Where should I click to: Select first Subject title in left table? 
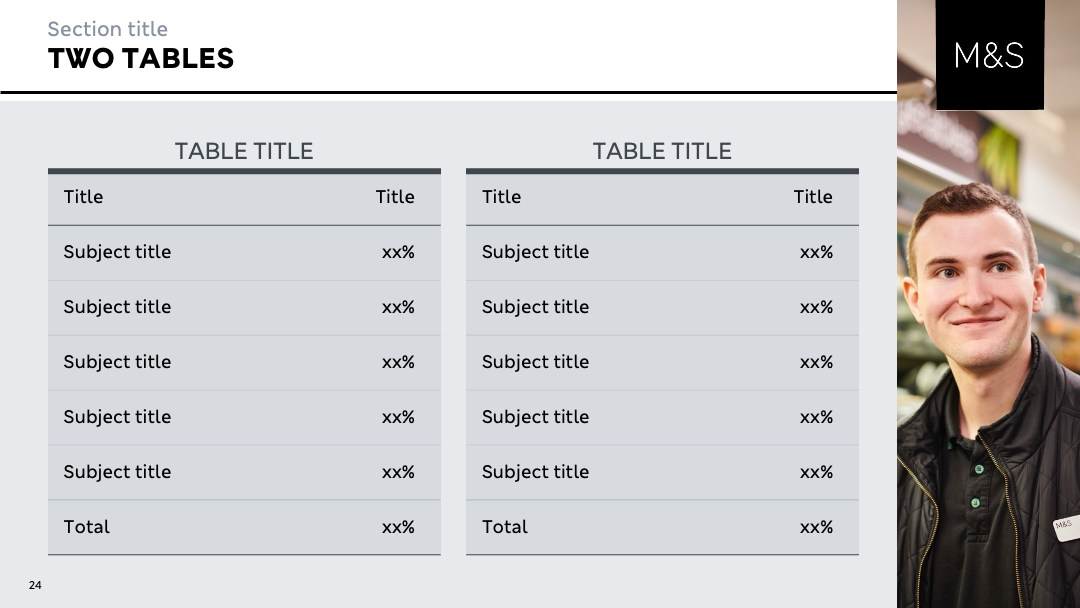117,252
